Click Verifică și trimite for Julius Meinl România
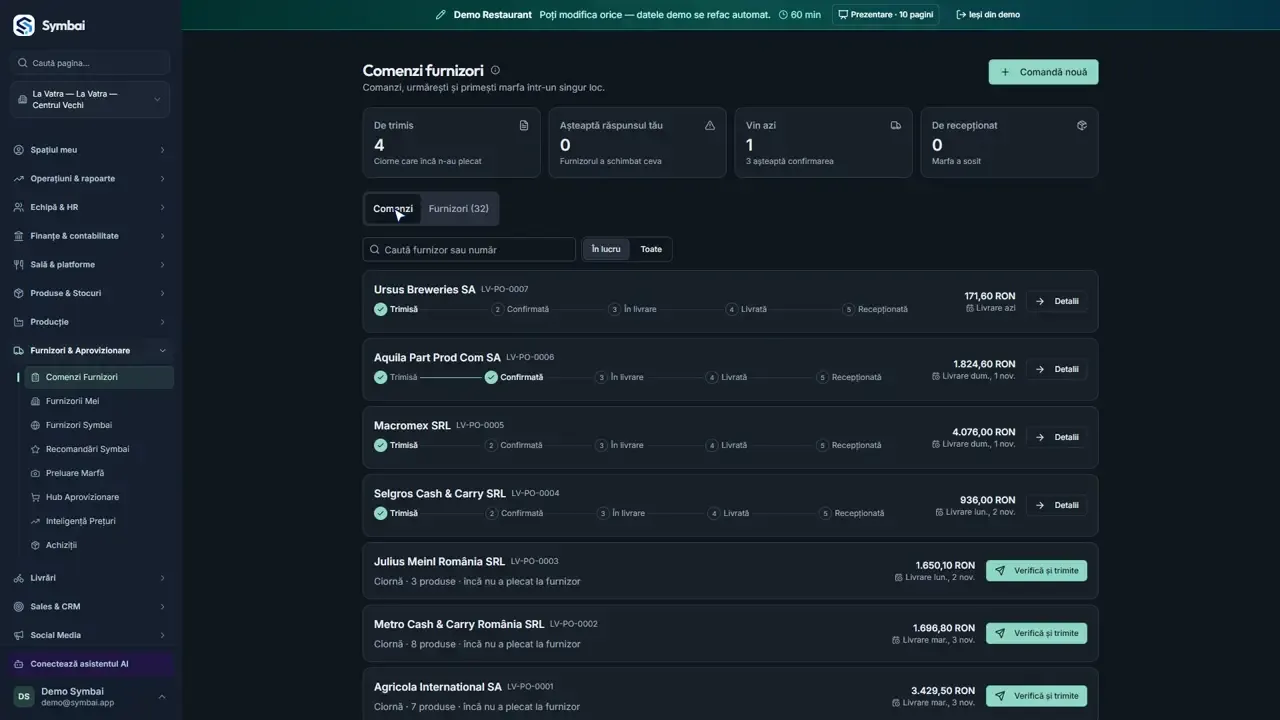Image resolution: width=1280 pixels, height=720 pixels. point(1036,571)
